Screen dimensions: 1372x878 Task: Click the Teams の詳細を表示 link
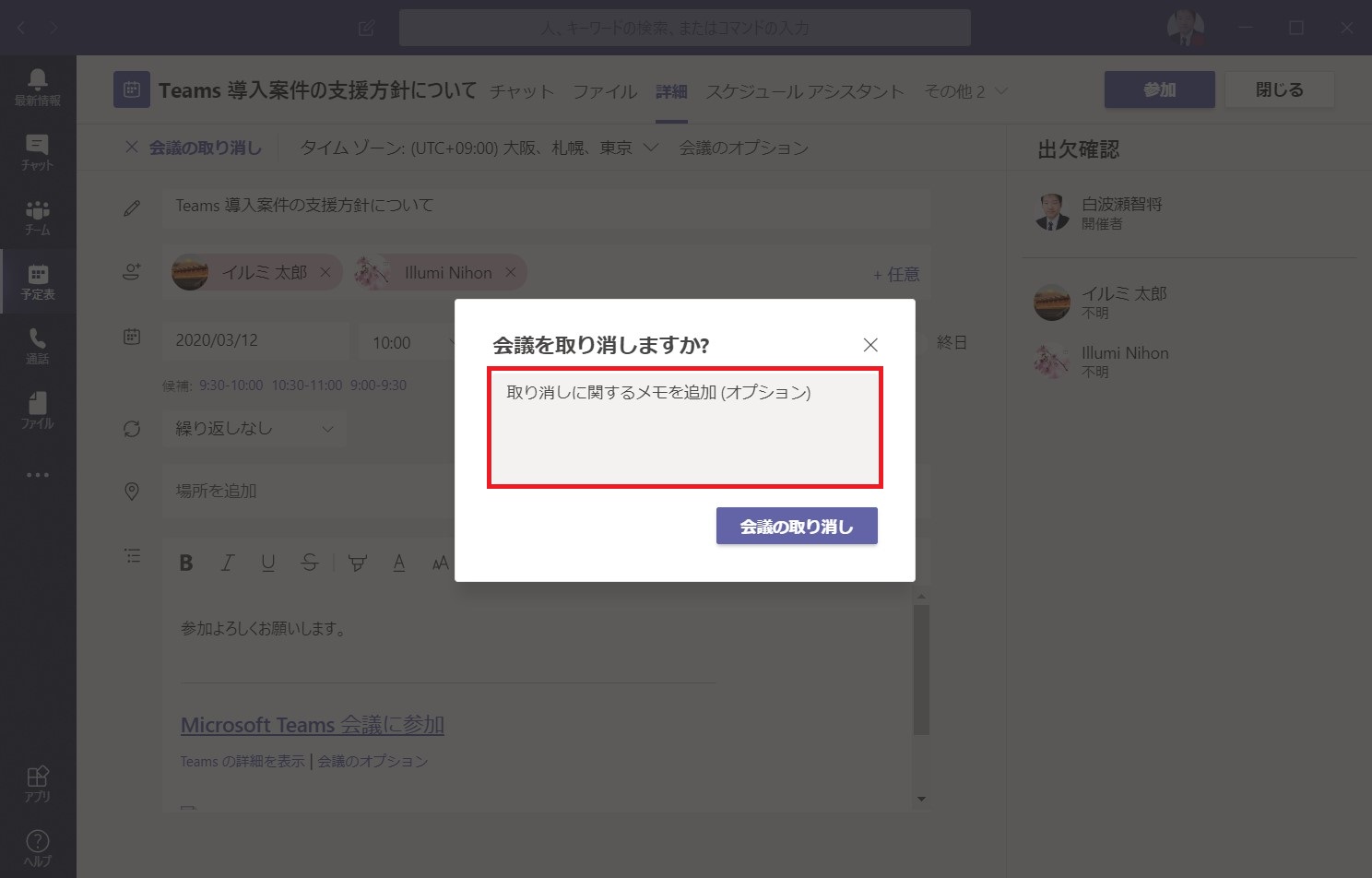click(x=242, y=761)
